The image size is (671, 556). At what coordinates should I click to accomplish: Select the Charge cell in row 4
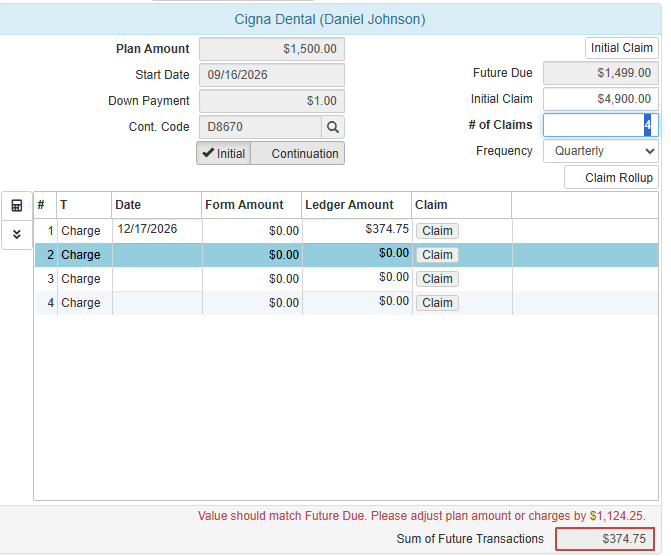[x=84, y=303]
